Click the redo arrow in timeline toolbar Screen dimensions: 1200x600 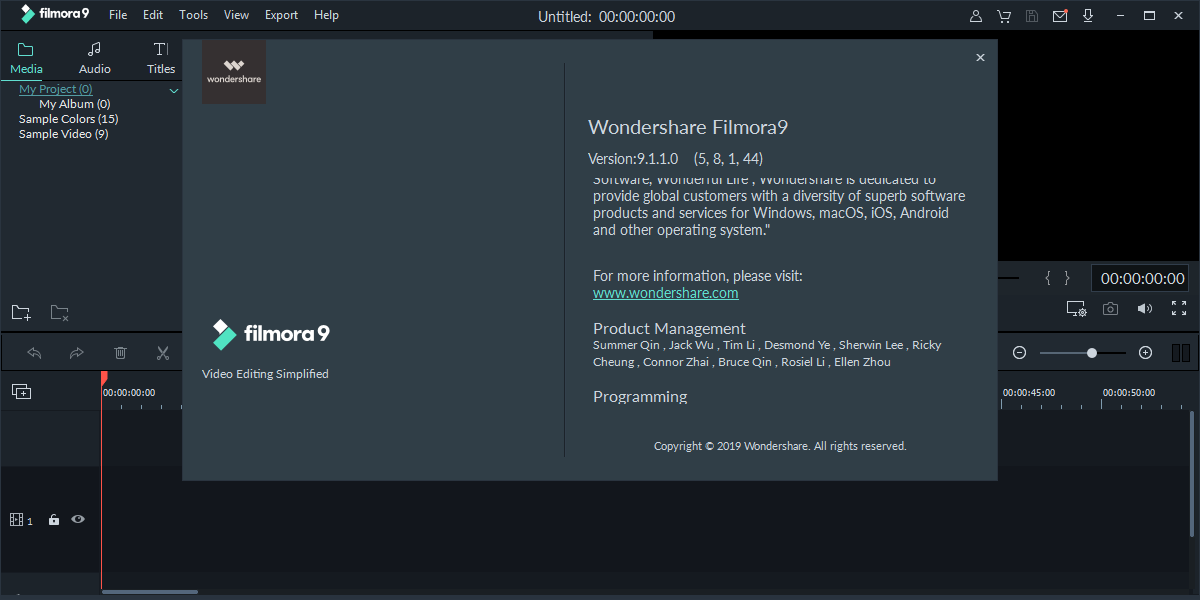tap(77, 353)
